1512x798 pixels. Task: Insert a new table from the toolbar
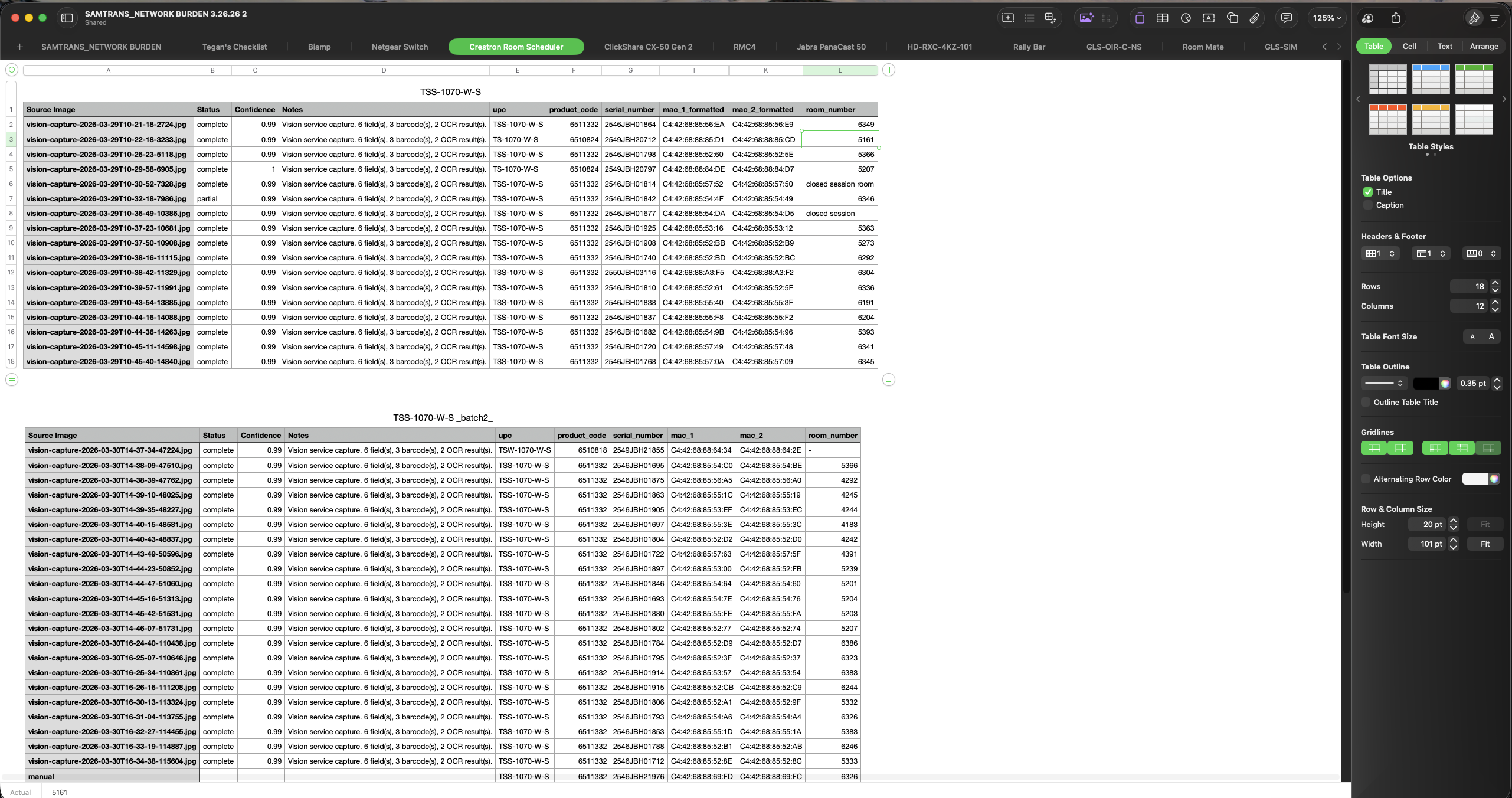[1162, 18]
